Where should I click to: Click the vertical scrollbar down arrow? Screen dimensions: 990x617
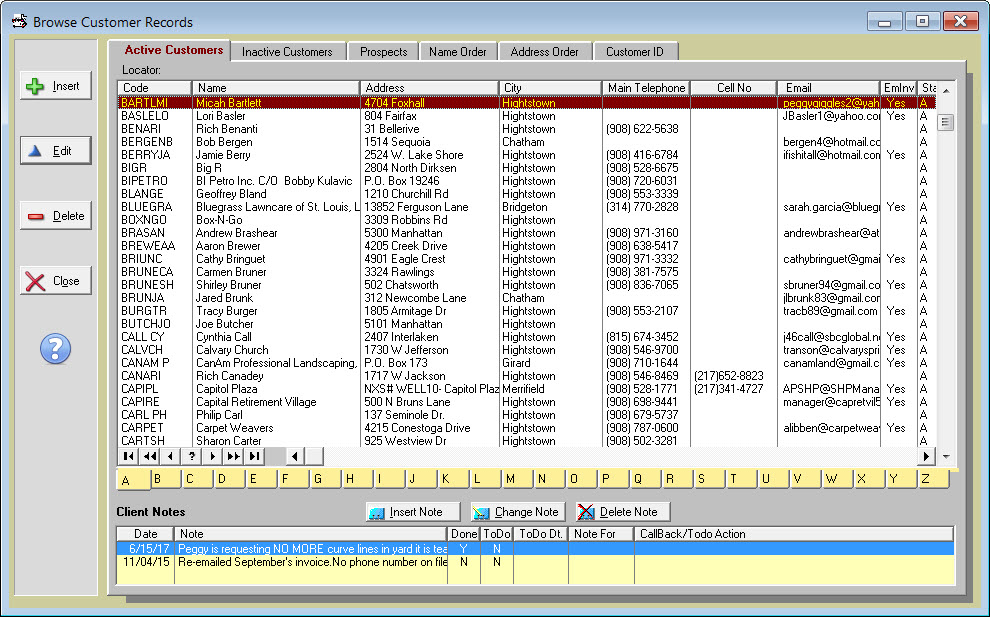946,456
